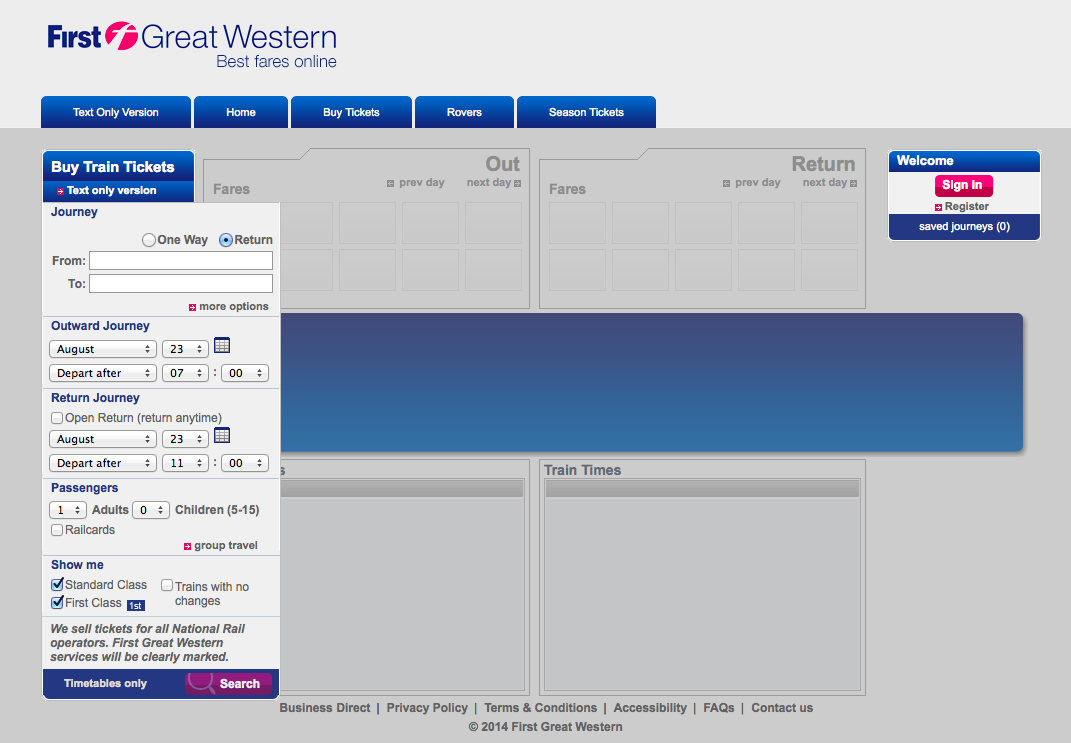Click the Search button

pyautogui.click(x=229, y=684)
